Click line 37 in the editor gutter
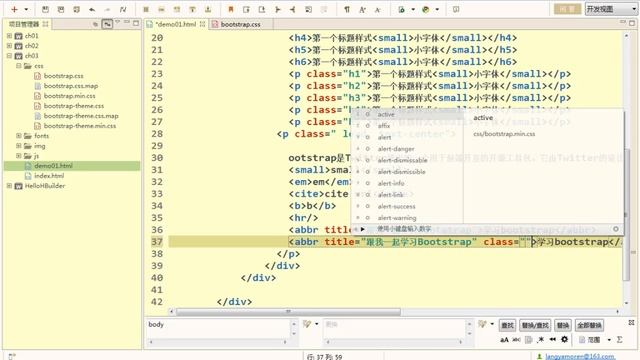This screenshot has height=360, width=640. click(157, 242)
